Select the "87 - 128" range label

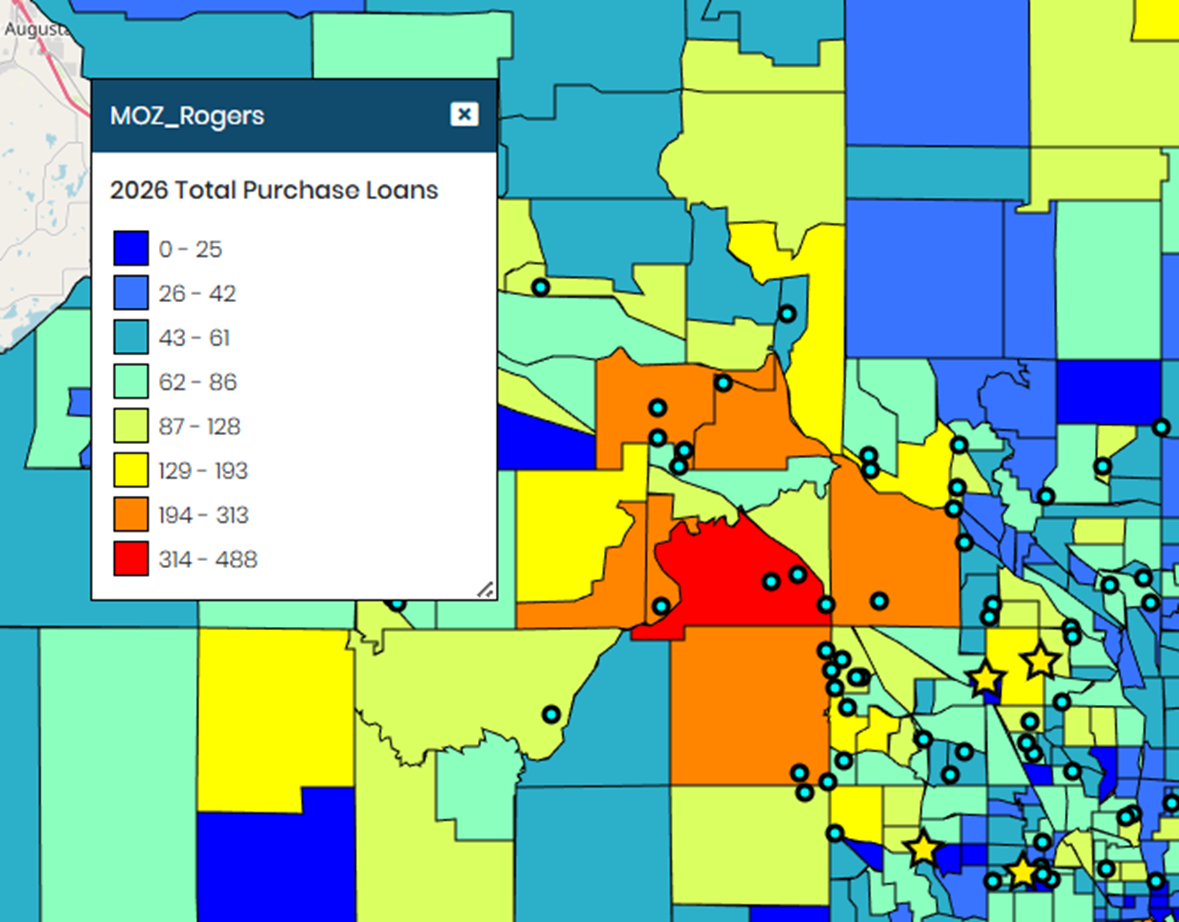tap(199, 426)
